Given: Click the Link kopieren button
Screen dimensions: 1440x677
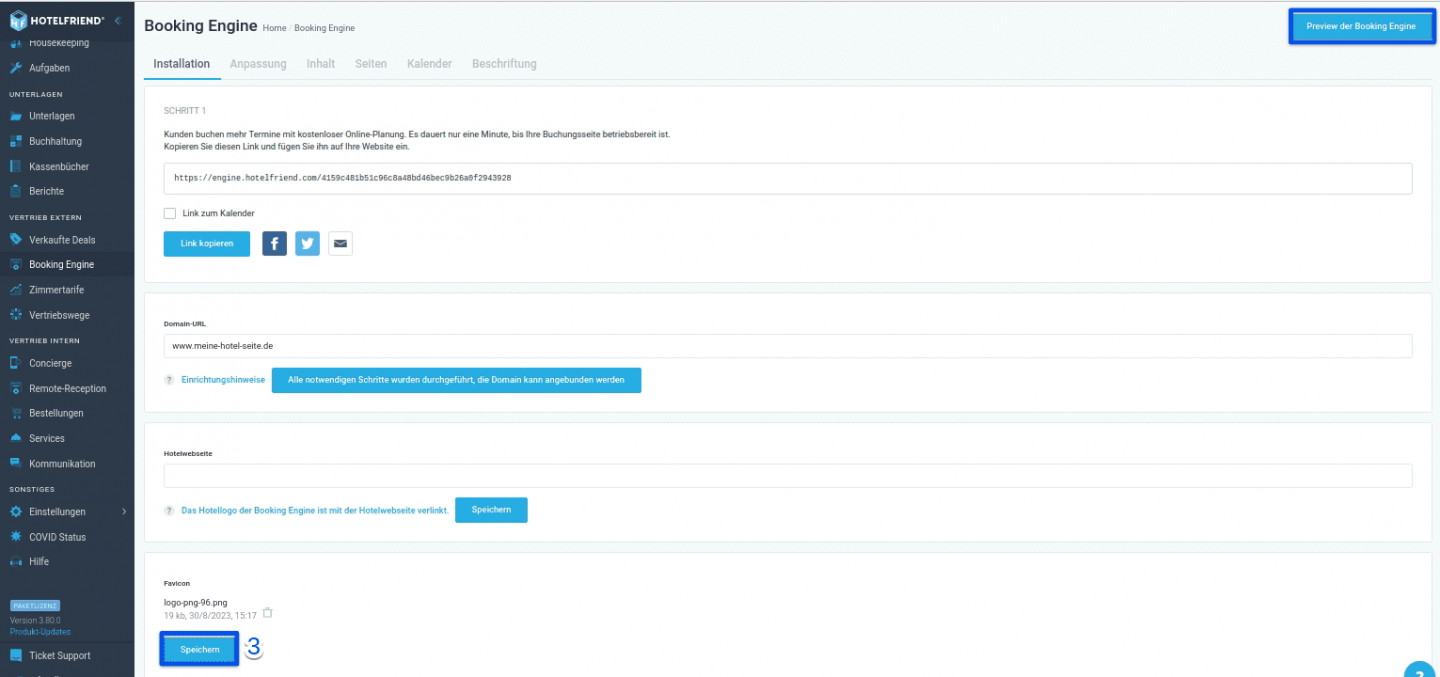Looking at the screenshot, I should [207, 243].
